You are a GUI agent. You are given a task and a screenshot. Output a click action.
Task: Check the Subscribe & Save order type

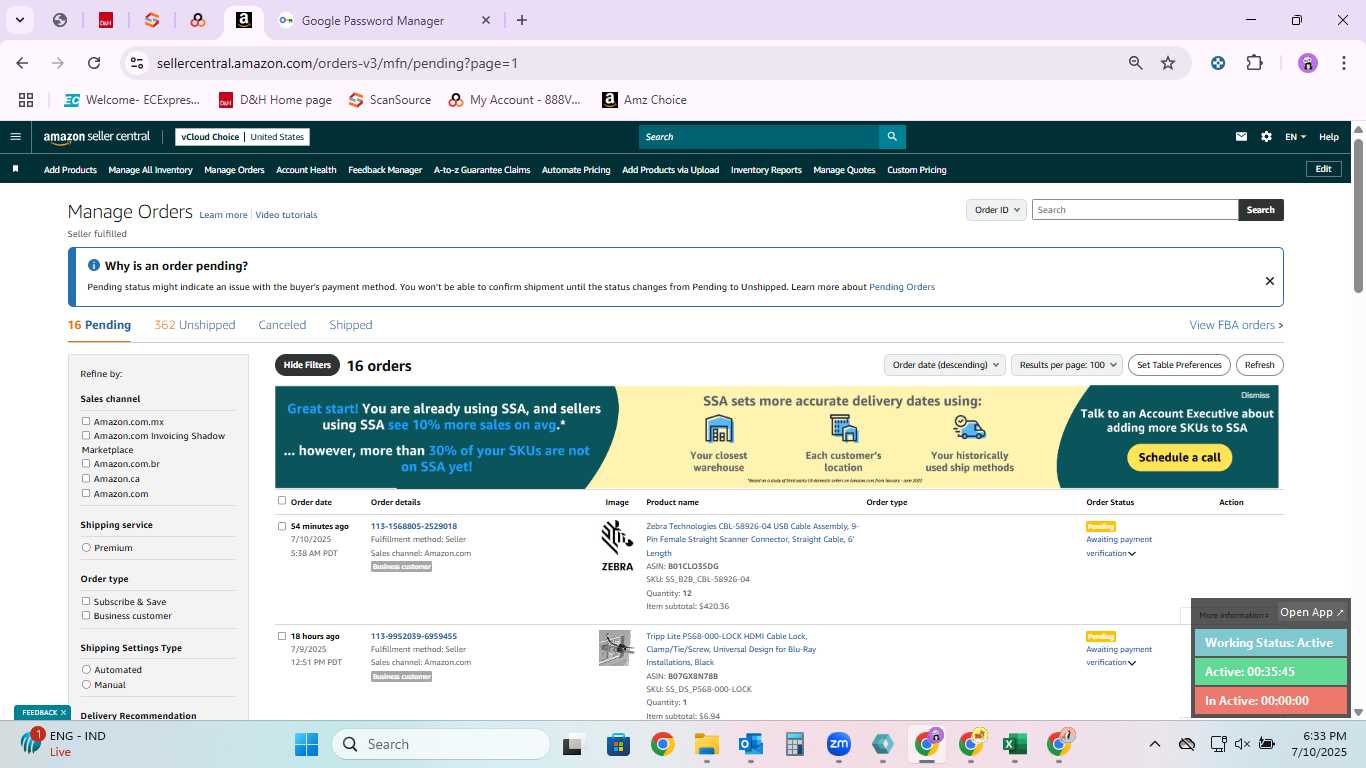(86, 602)
